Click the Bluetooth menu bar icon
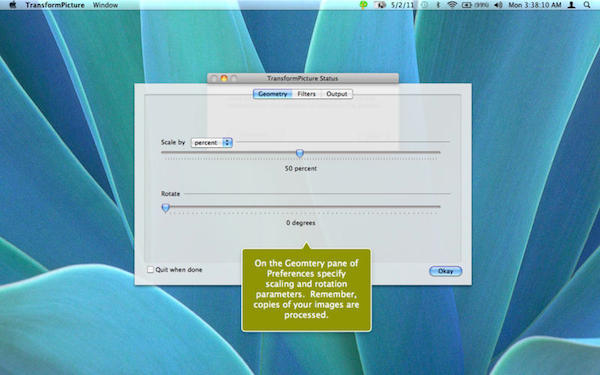 click(438, 5)
